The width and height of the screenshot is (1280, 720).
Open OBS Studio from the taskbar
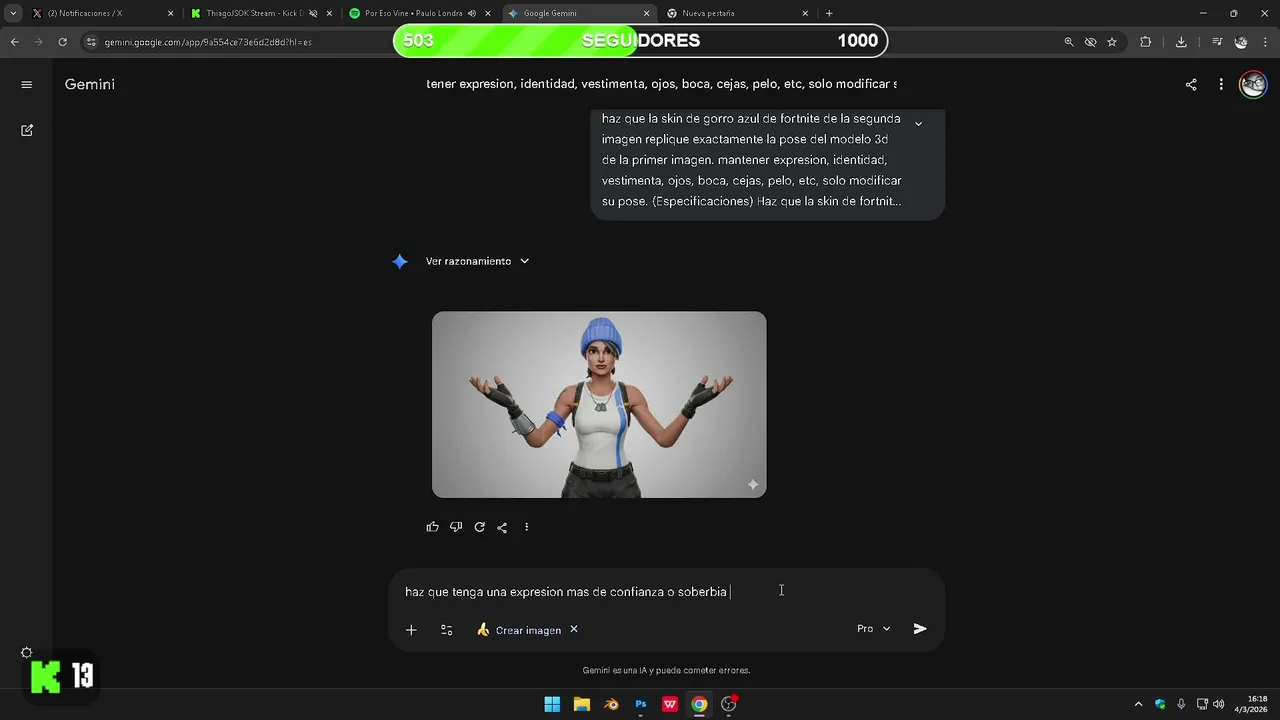point(729,704)
